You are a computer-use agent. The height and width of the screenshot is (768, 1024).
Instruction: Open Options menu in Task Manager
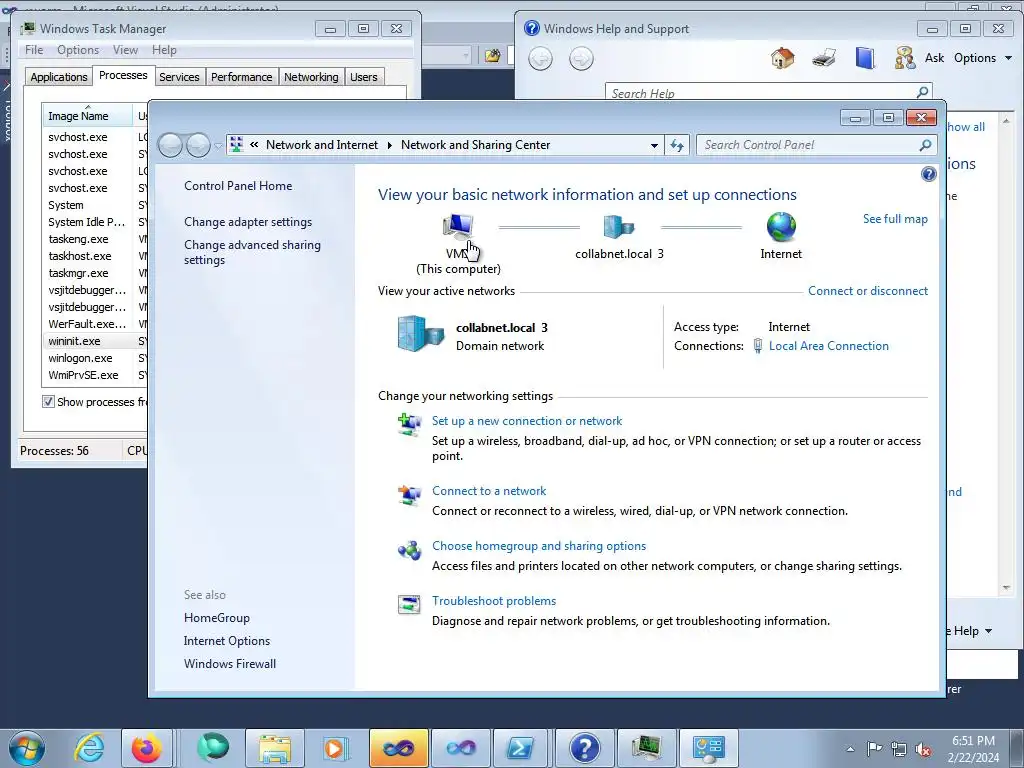[x=78, y=50]
